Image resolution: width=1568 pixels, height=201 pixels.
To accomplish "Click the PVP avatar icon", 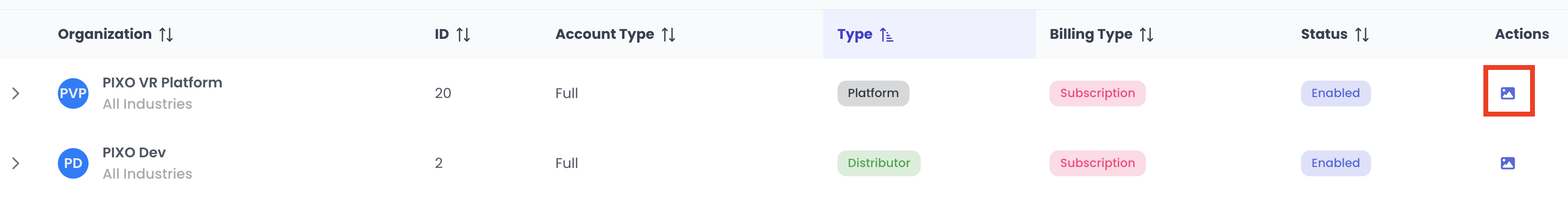I will click(x=73, y=94).
